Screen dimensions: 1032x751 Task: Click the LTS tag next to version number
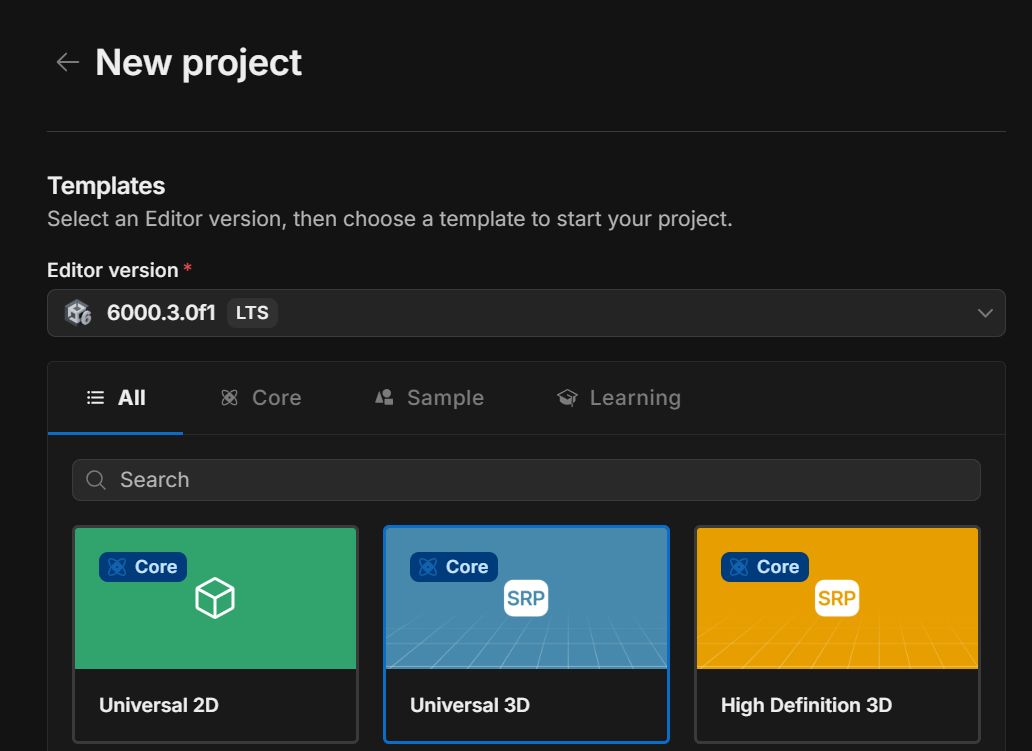click(252, 313)
